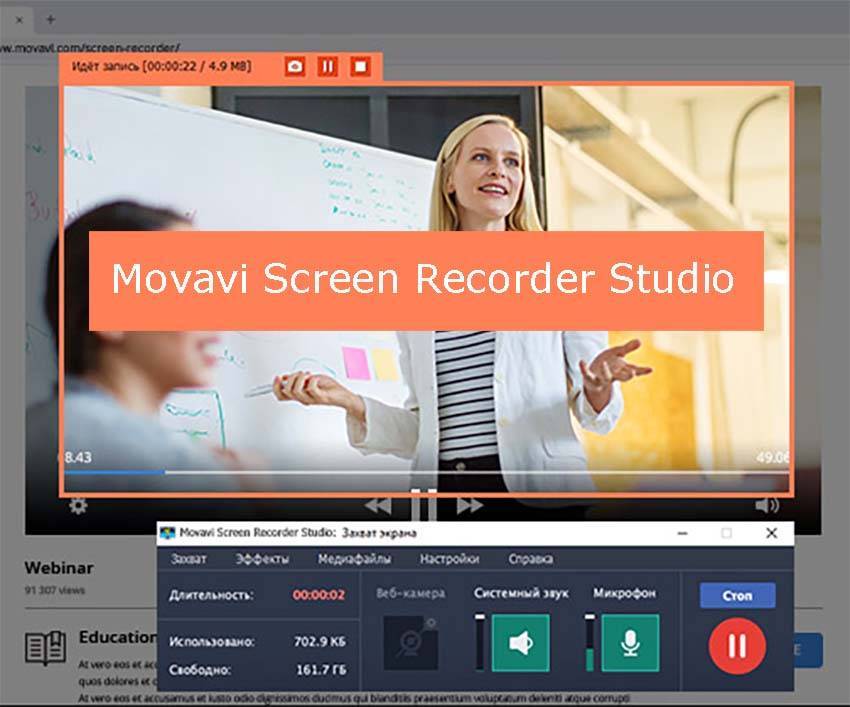Click the red round pause button
This screenshot has width=850, height=707.
(x=737, y=646)
